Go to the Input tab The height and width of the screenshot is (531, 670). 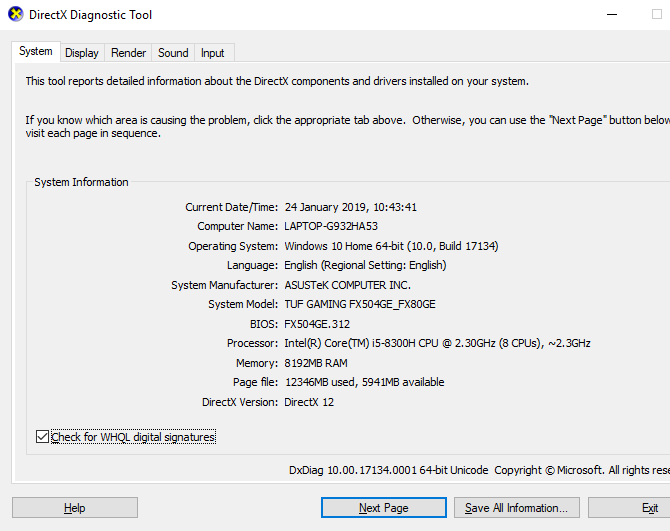point(212,53)
